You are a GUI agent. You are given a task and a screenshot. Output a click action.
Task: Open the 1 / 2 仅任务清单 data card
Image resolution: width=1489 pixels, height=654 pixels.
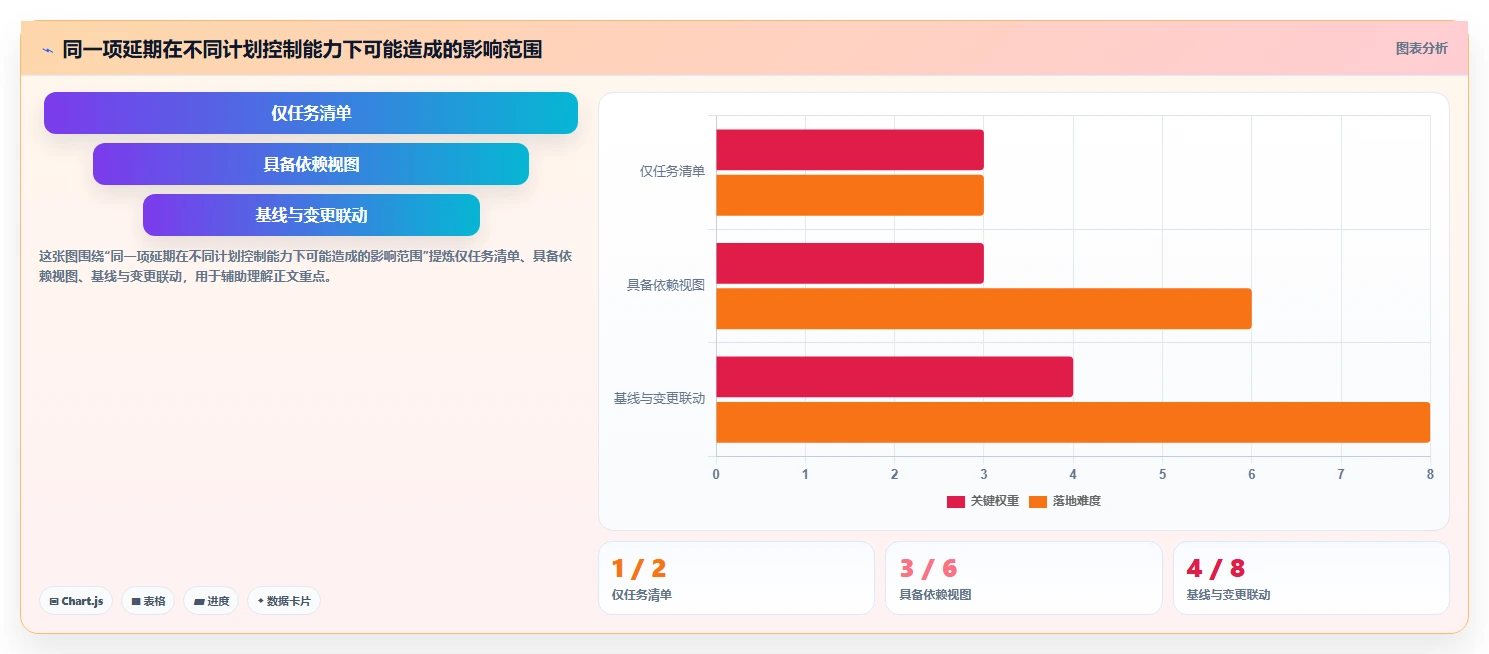(736, 578)
